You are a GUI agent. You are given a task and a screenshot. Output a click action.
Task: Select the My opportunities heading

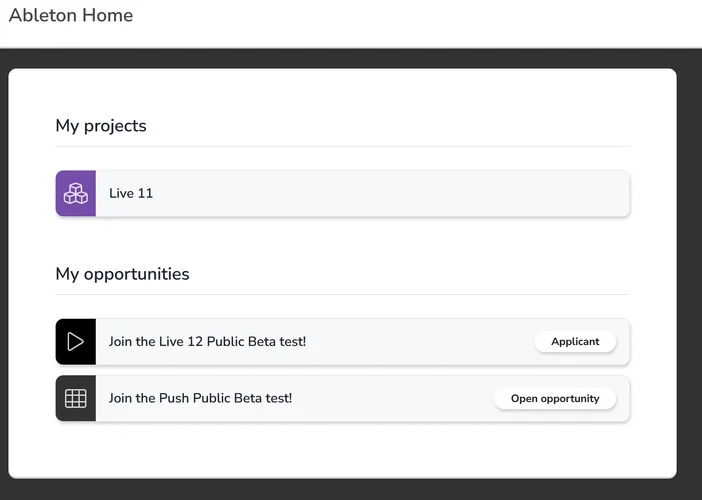122,274
